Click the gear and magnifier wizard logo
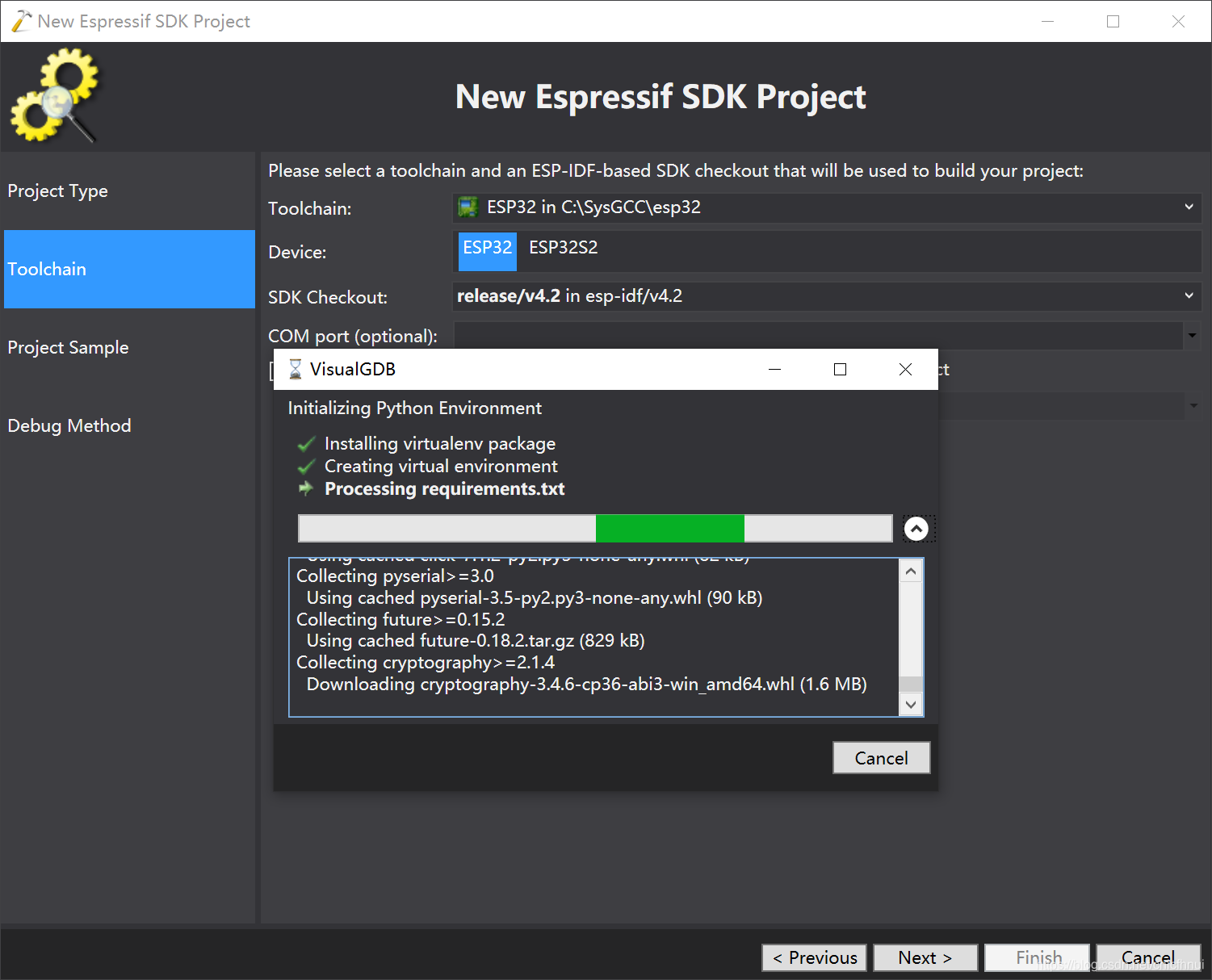The height and width of the screenshot is (980, 1212). [x=57, y=94]
